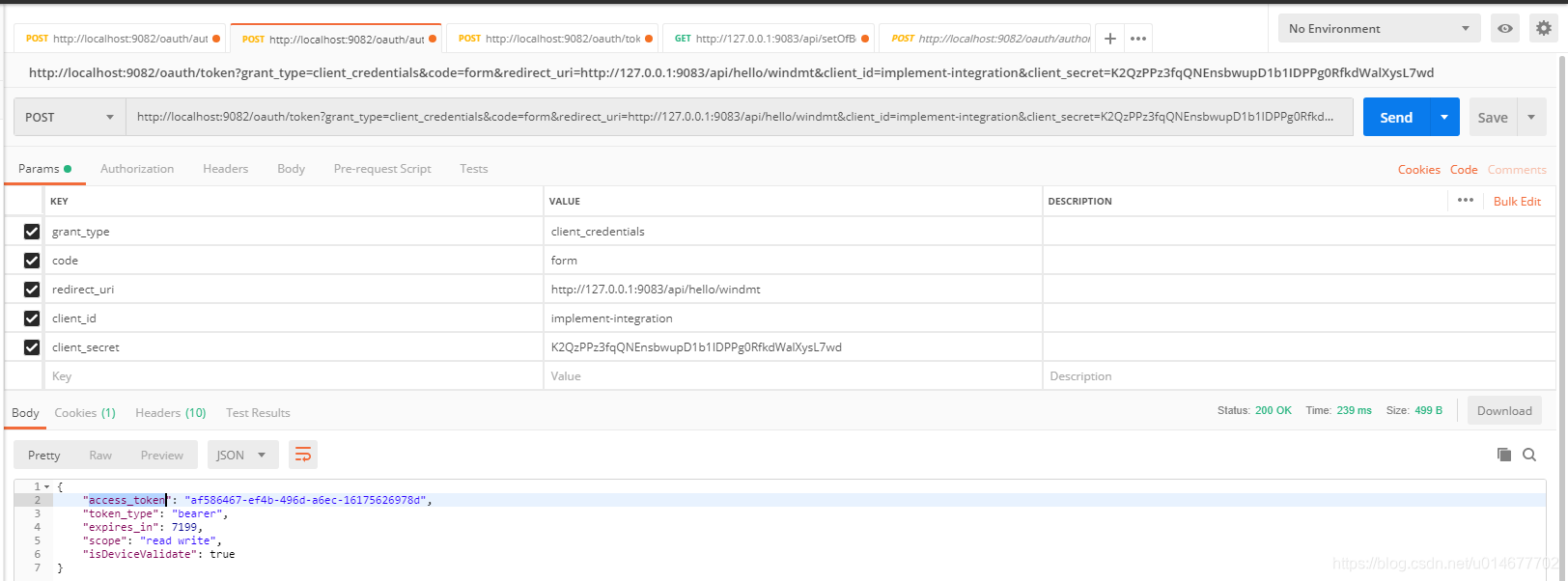Switch response view to Raw
Screen dimensions: 1568x581
[100, 455]
